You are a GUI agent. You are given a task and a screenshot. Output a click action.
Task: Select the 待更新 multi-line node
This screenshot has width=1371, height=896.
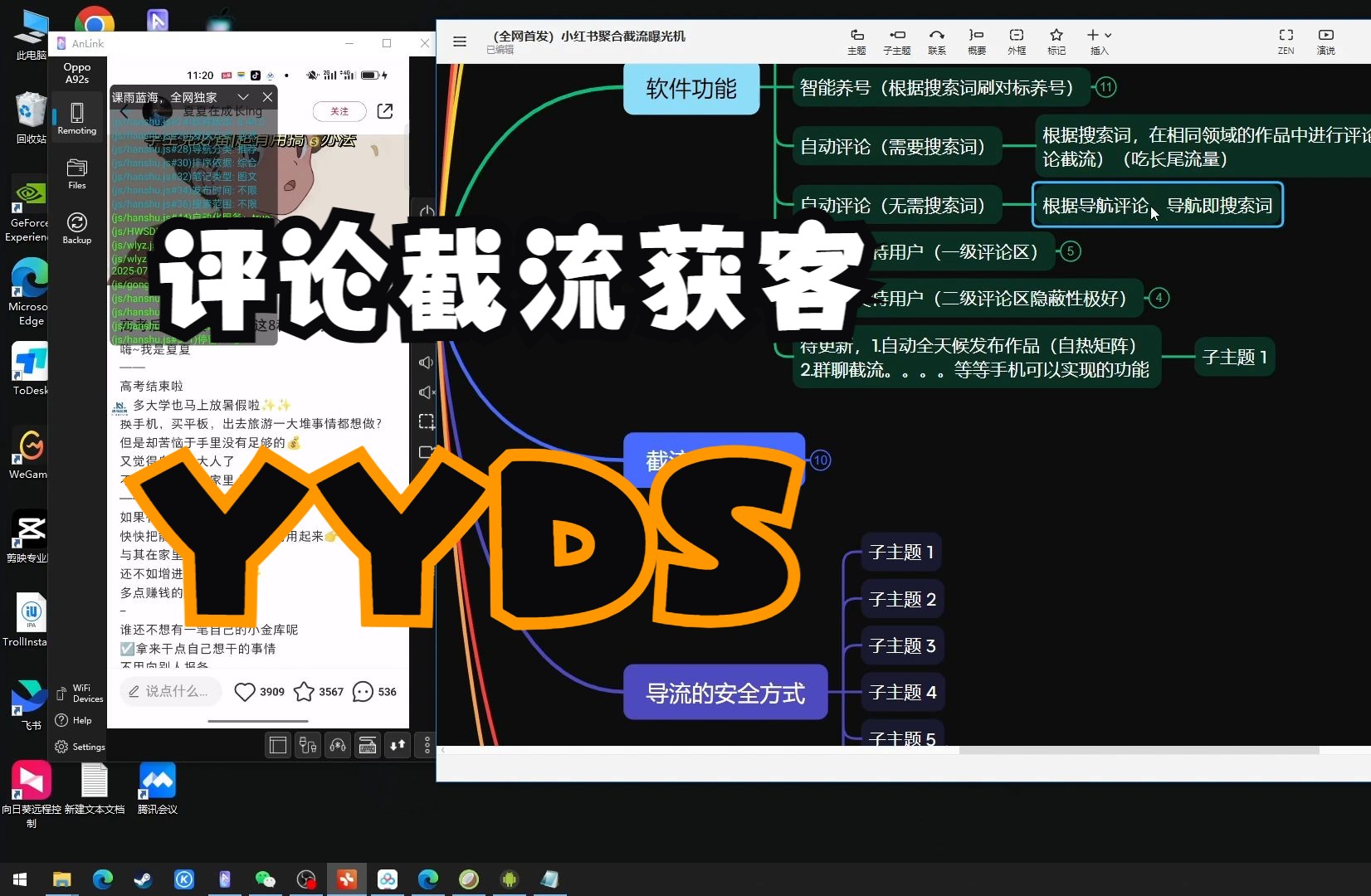tap(976, 358)
